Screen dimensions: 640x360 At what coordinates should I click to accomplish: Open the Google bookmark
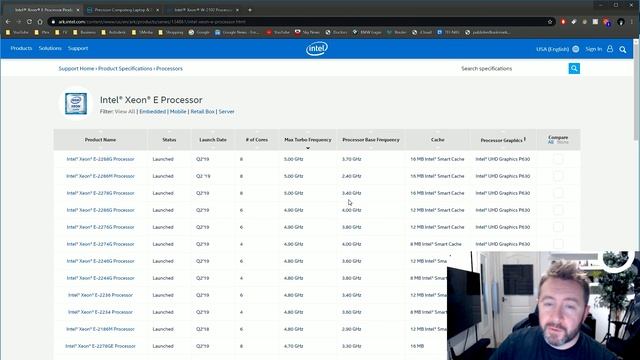pyautogui.click(x=199, y=32)
